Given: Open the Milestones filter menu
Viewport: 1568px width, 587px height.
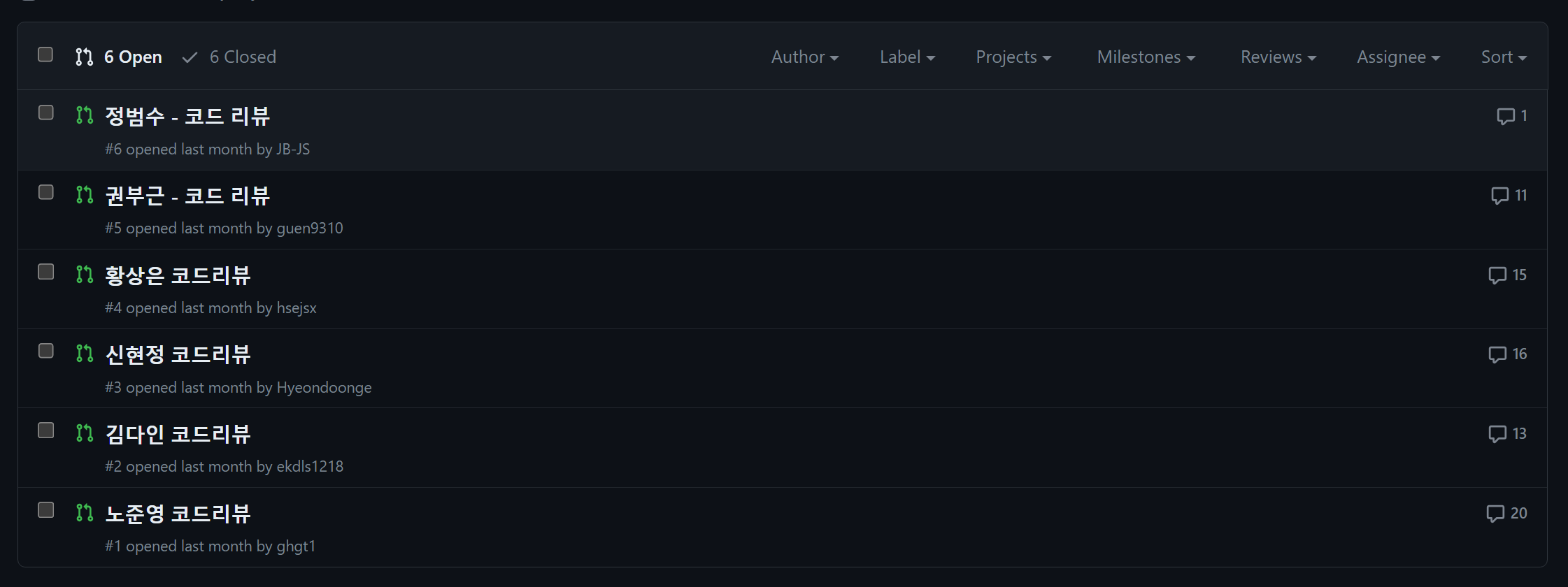Looking at the screenshot, I should [1146, 57].
